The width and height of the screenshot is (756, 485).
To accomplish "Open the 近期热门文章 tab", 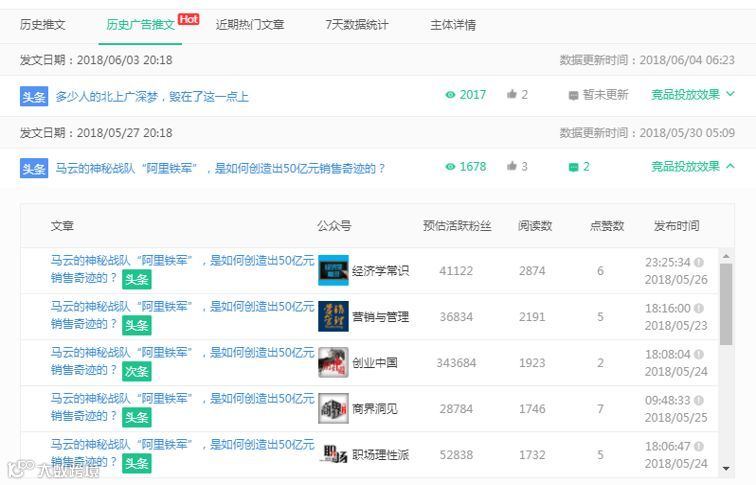I will coord(250,25).
